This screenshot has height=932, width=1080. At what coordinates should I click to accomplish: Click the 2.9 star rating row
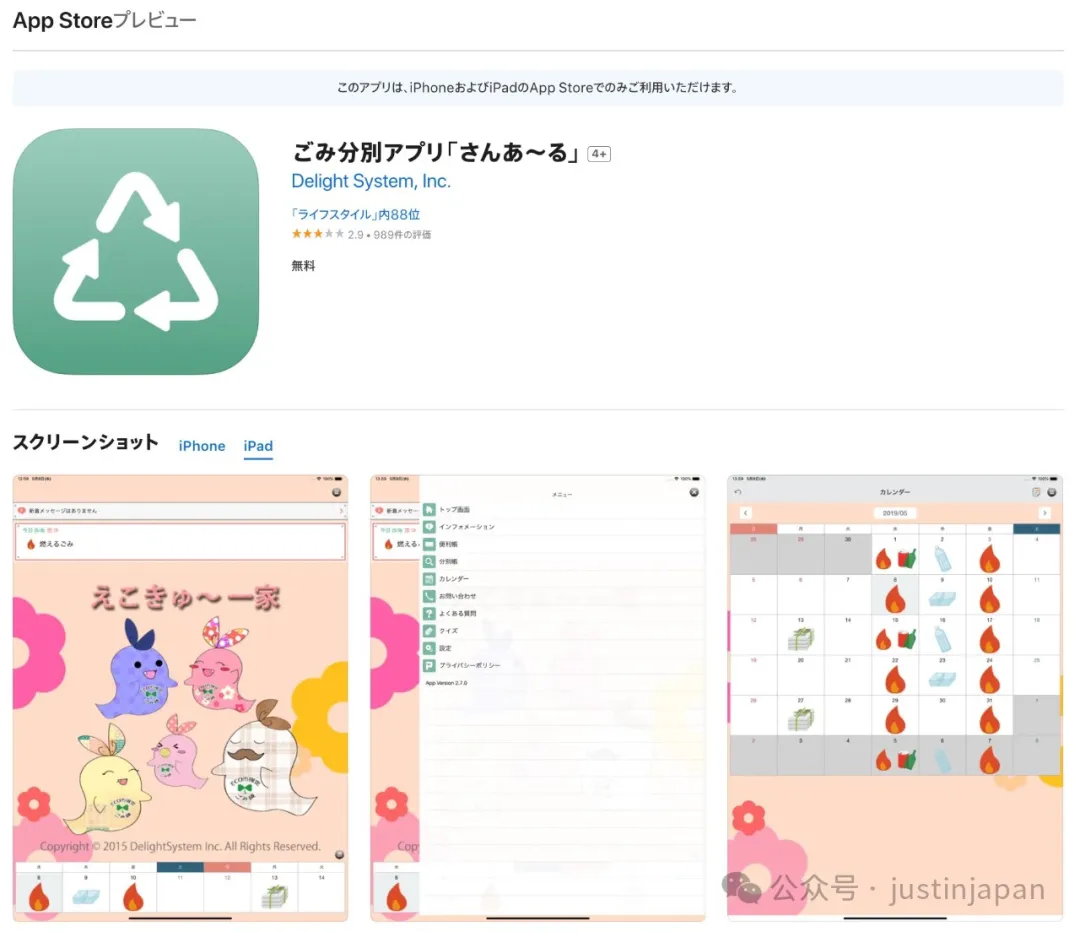(361, 234)
